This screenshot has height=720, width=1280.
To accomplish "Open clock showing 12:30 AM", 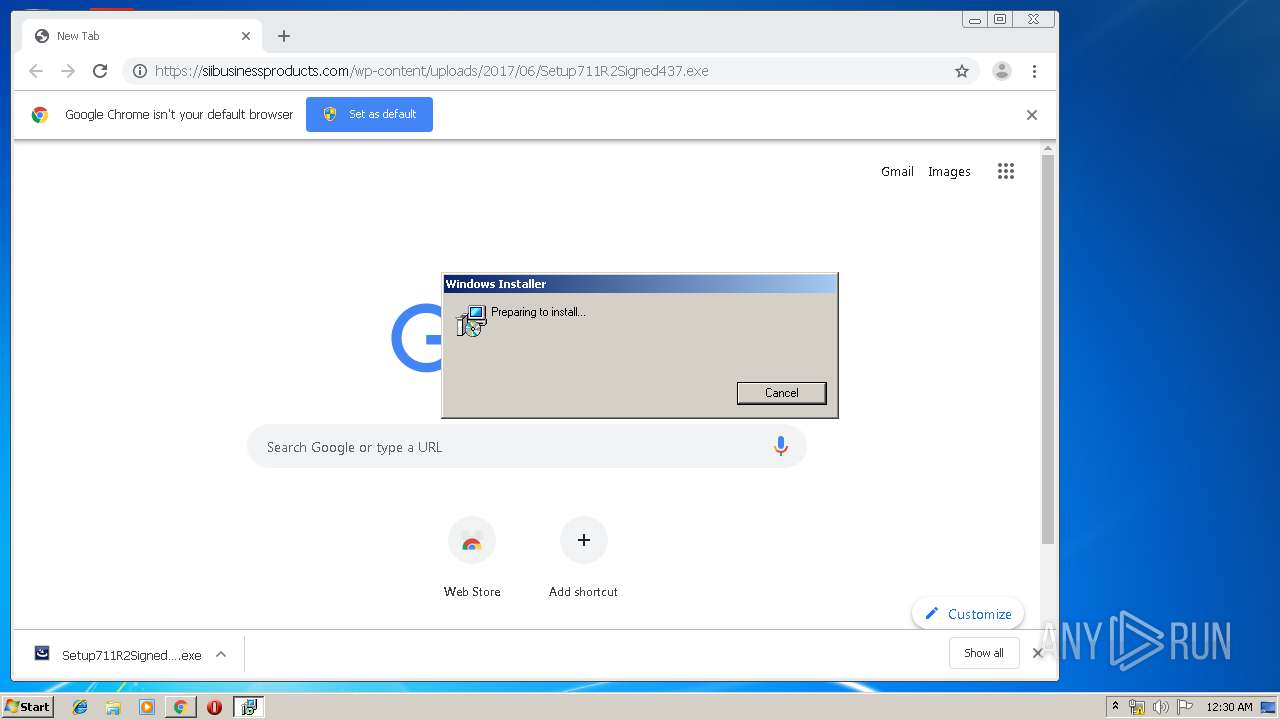I will 1229,707.
